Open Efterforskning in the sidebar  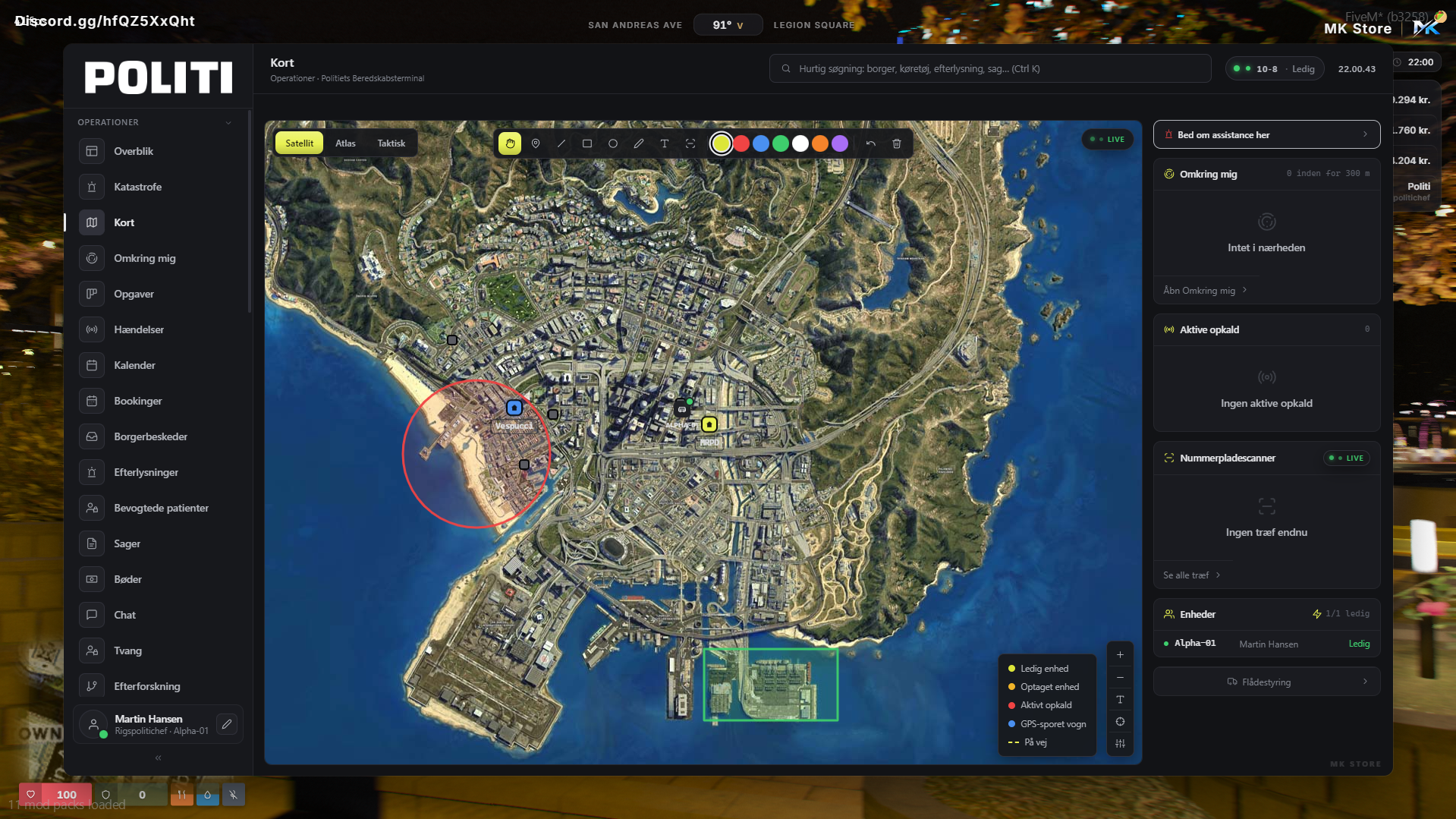click(x=156, y=686)
